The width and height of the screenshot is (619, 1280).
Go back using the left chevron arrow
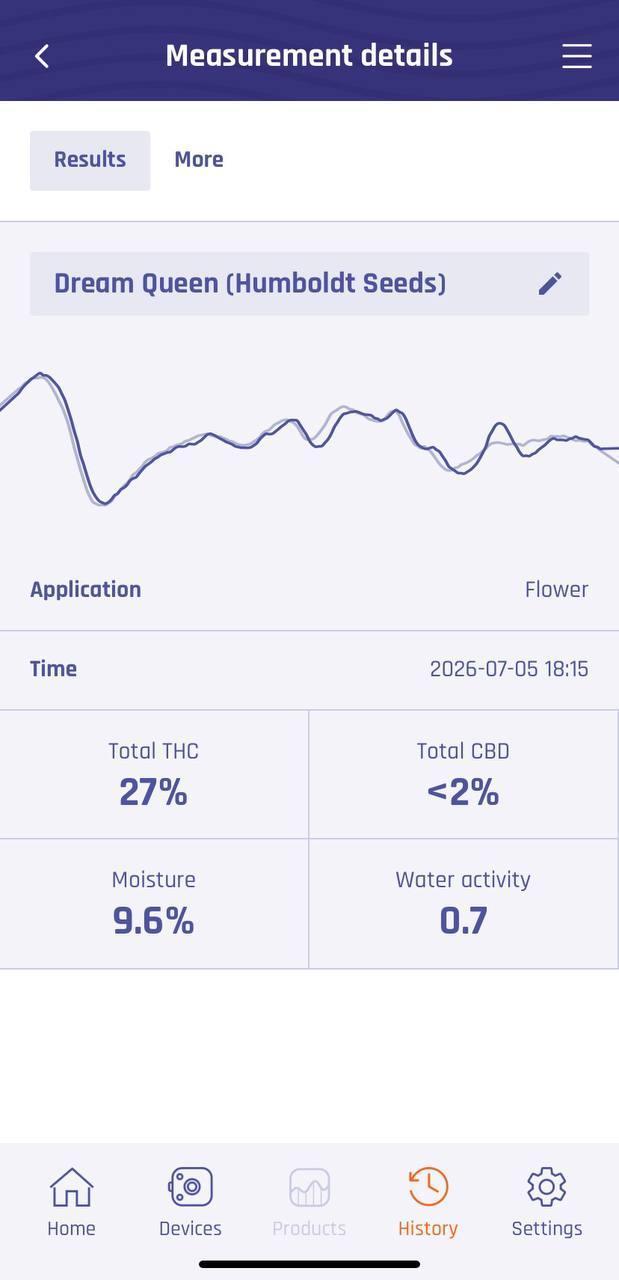point(42,56)
